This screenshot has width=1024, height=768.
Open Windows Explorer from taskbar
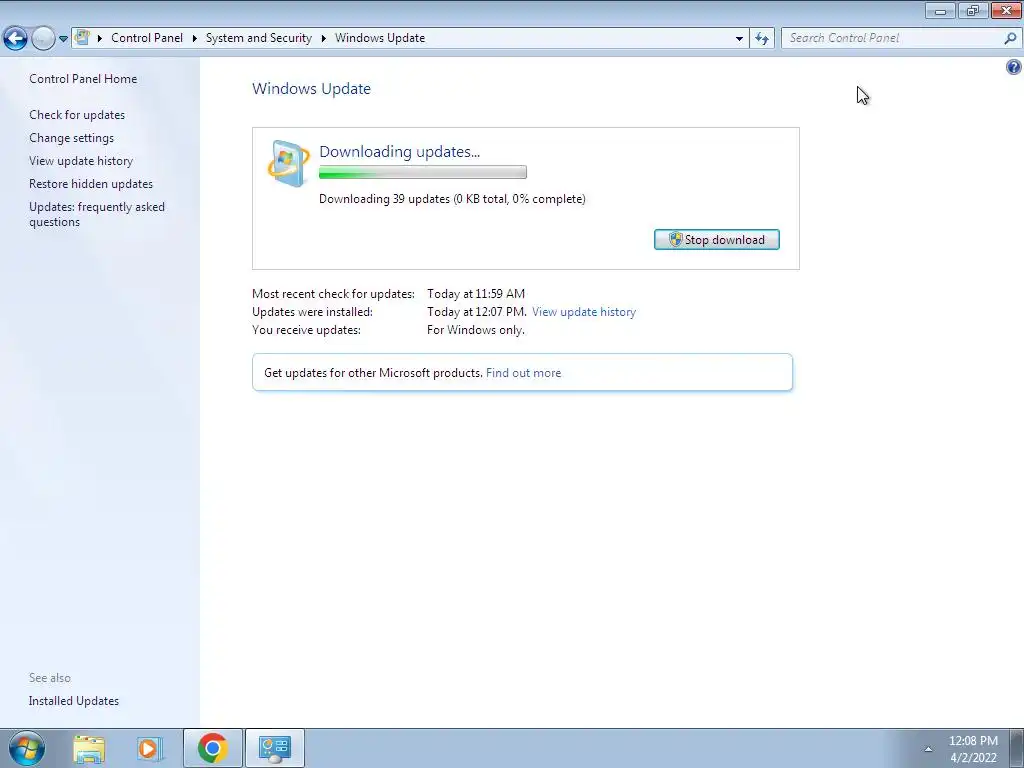(x=89, y=748)
